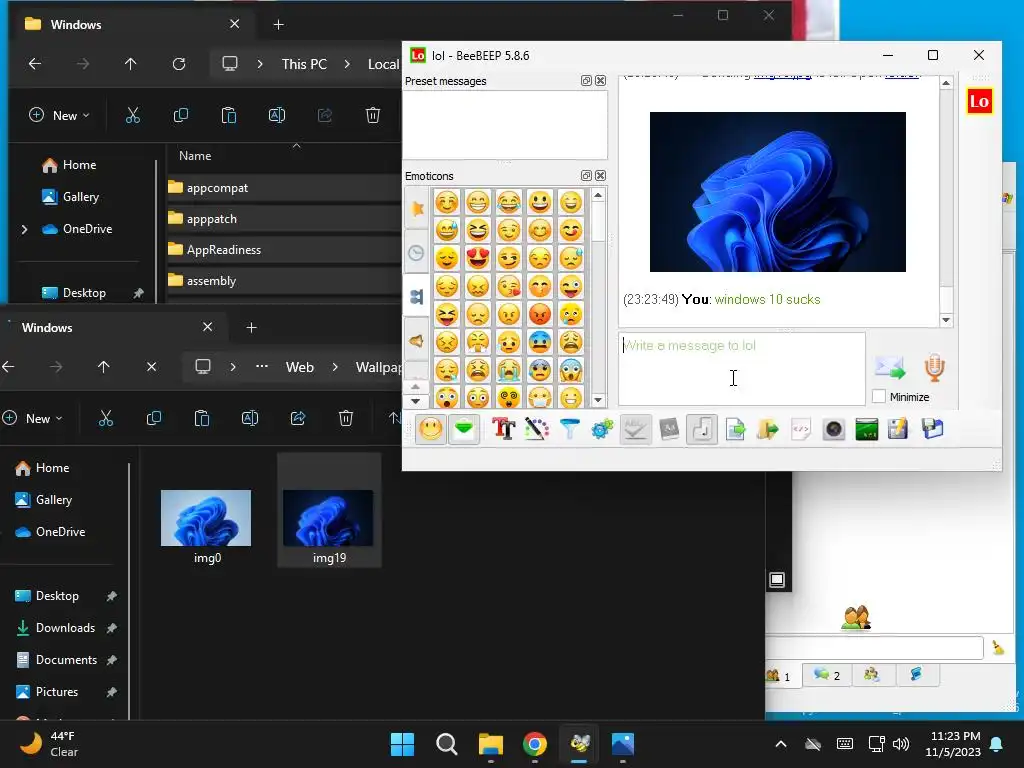Show hidden system tray icons chevron

(780, 744)
